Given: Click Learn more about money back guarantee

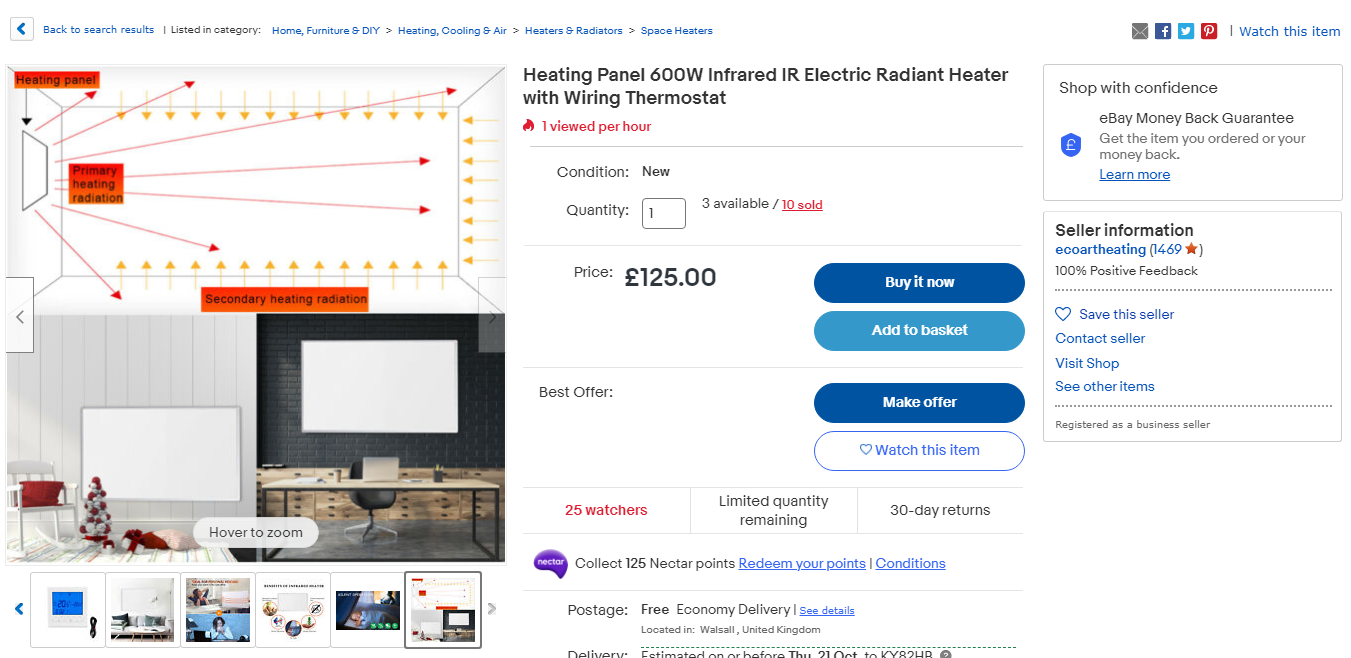Looking at the screenshot, I should (1134, 174).
